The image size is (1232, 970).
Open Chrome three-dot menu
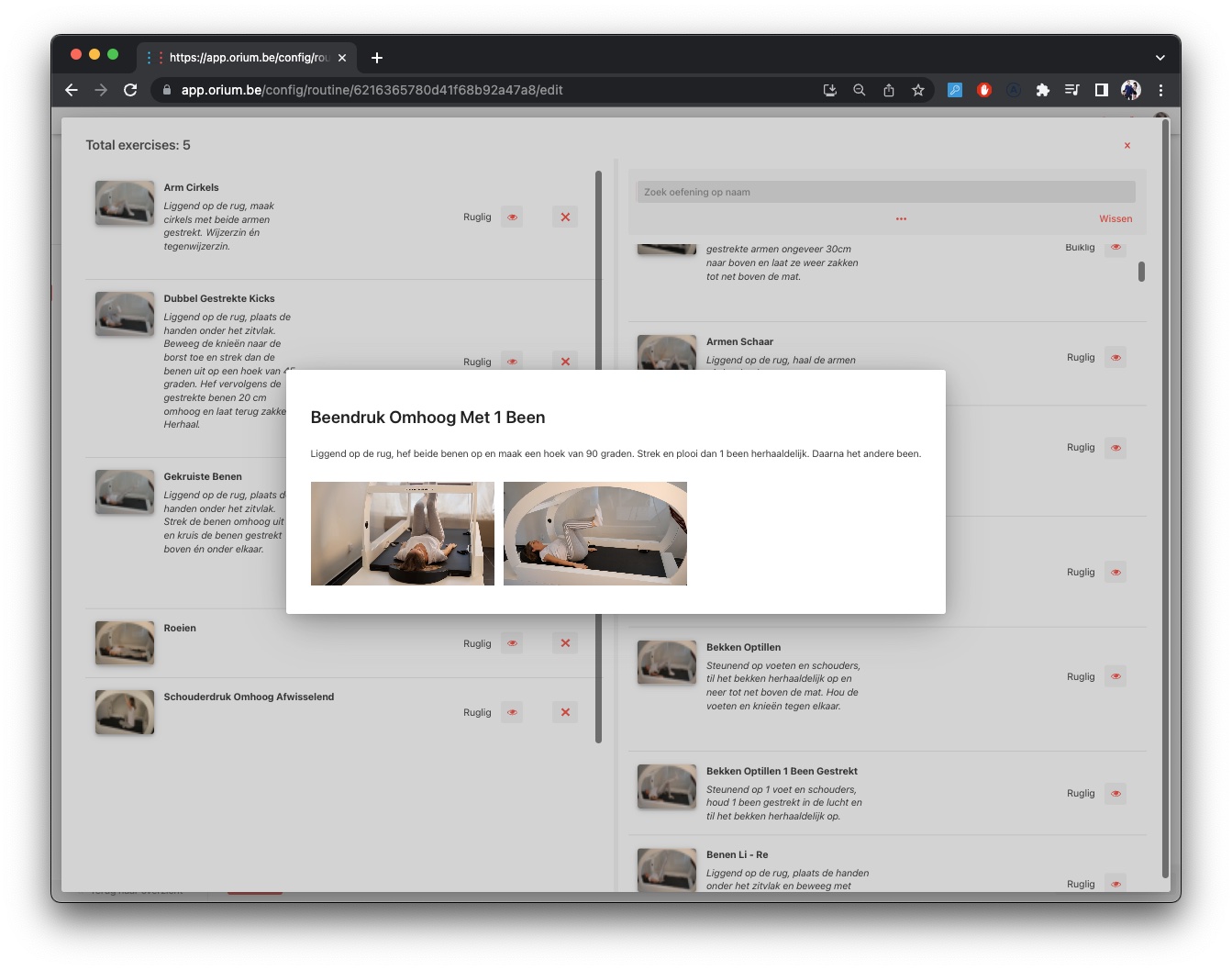[1160, 90]
